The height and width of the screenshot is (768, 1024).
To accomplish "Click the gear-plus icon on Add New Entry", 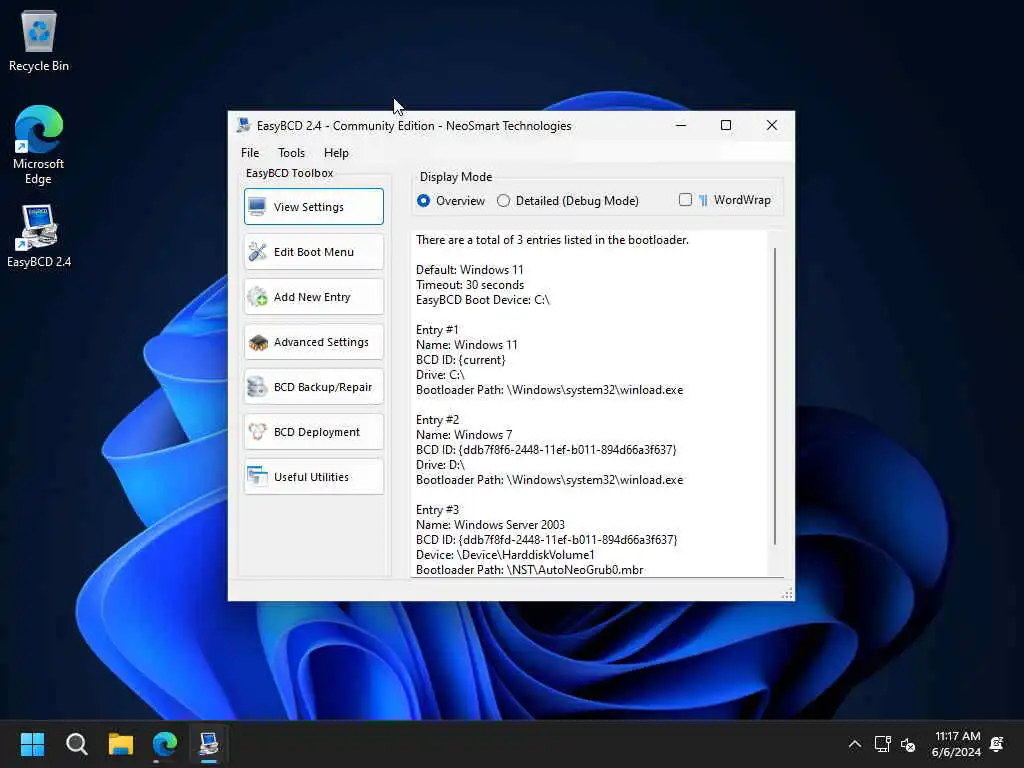I will pos(257,297).
